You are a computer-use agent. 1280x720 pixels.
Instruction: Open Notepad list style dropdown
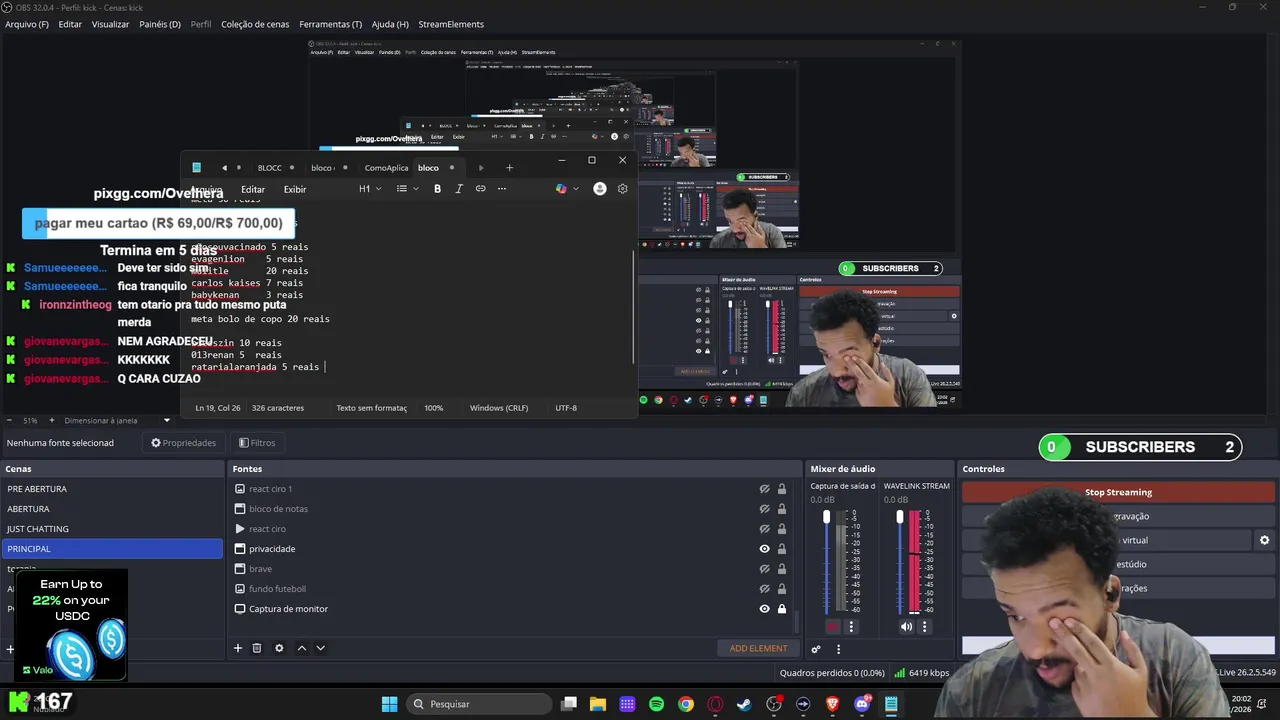pos(407,189)
